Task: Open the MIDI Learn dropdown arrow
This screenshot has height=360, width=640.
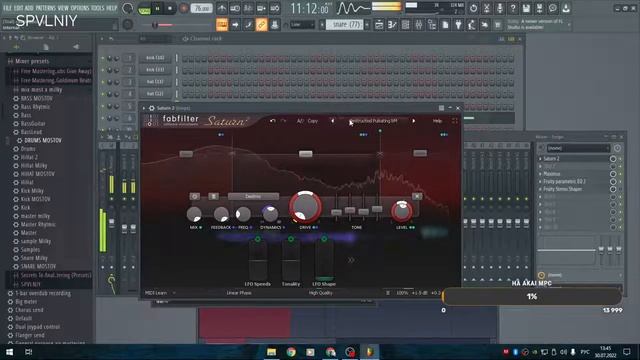Action: click(x=174, y=293)
